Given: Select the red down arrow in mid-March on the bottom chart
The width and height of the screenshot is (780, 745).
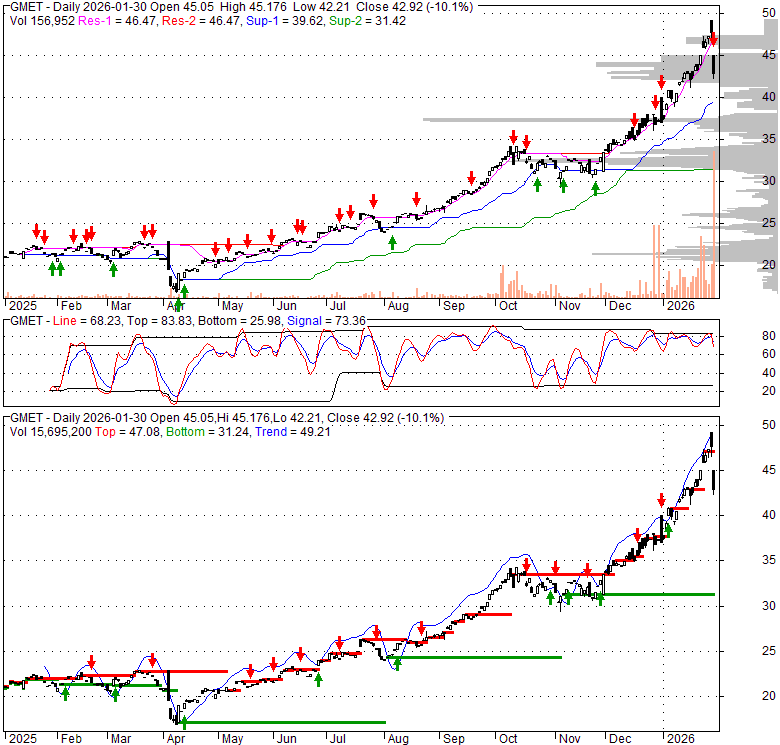Looking at the screenshot, I should tap(152, 660).
